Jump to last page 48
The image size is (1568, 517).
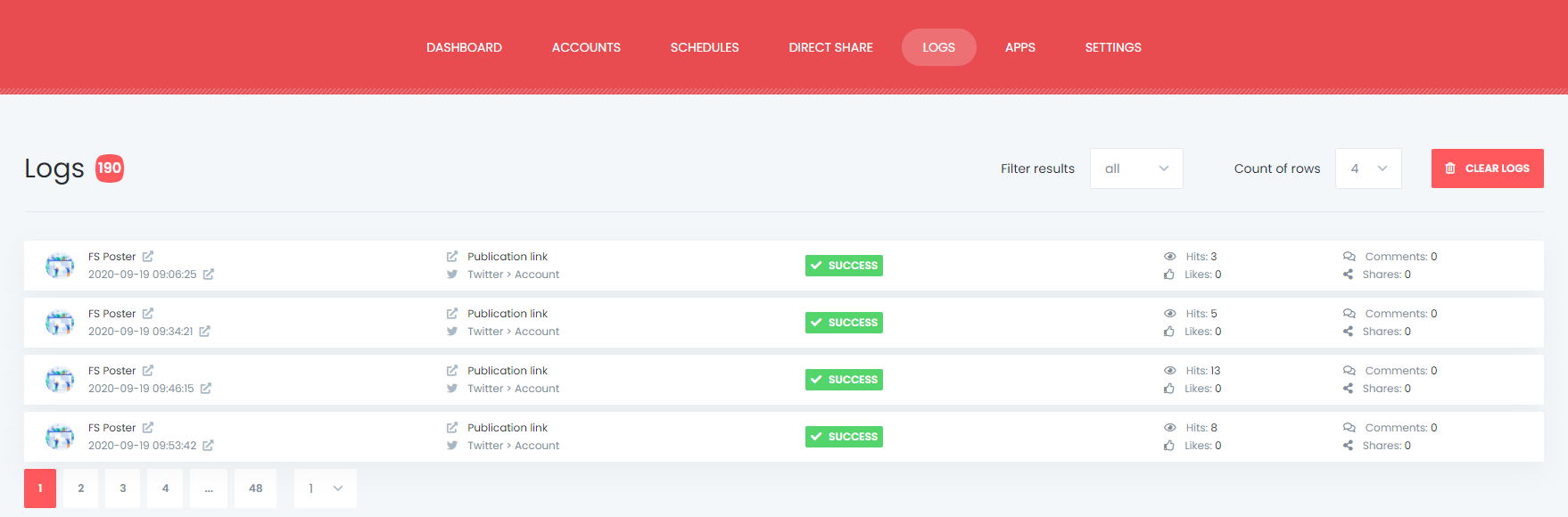[x=256, y=488]
